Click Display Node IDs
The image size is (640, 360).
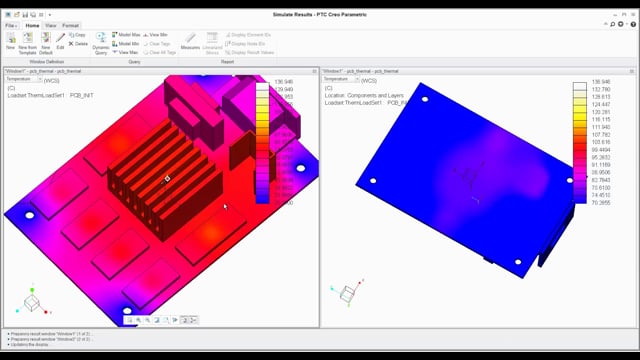click(245, 44)
